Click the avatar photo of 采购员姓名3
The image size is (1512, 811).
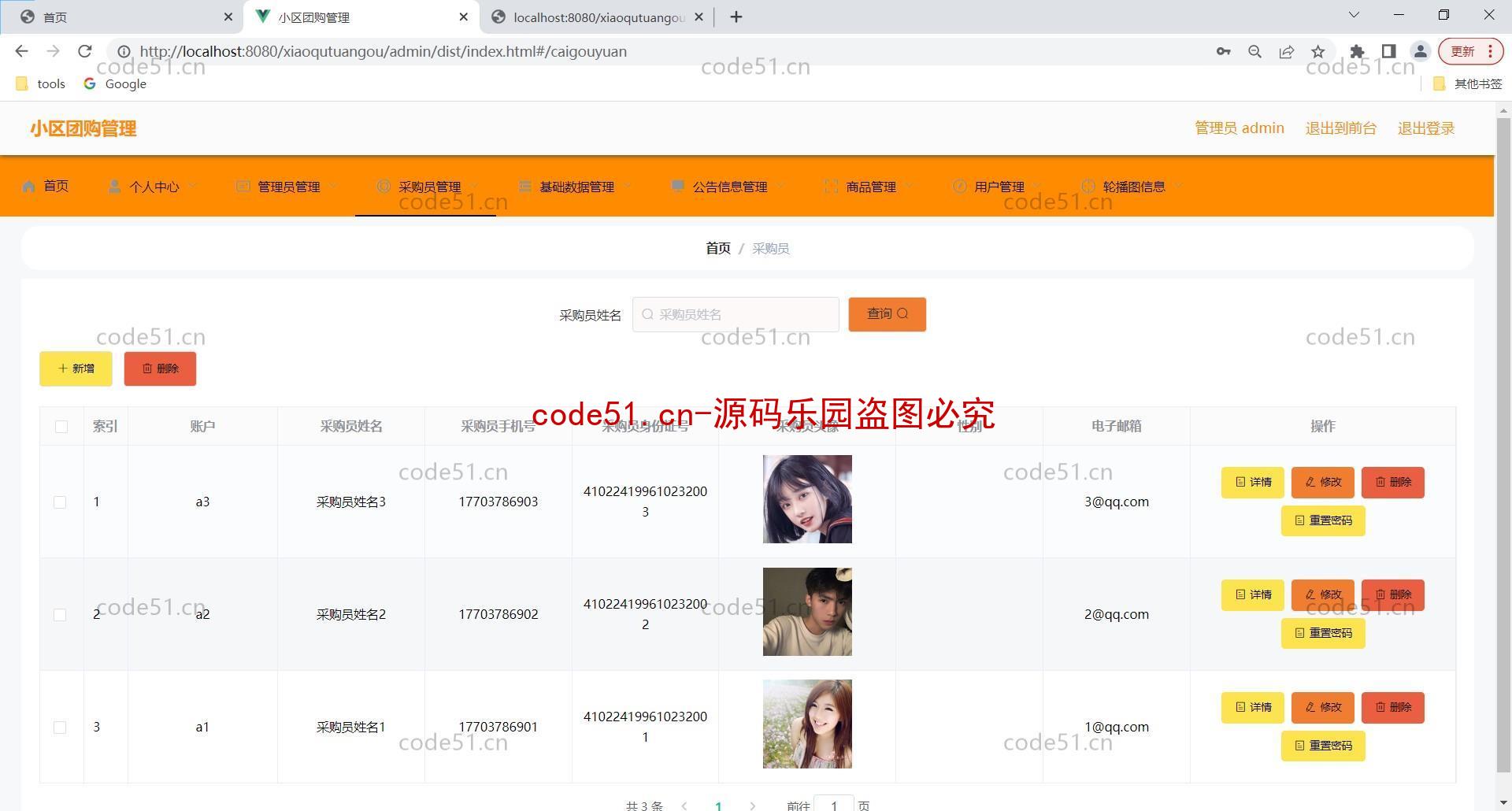tap(807, 499)
